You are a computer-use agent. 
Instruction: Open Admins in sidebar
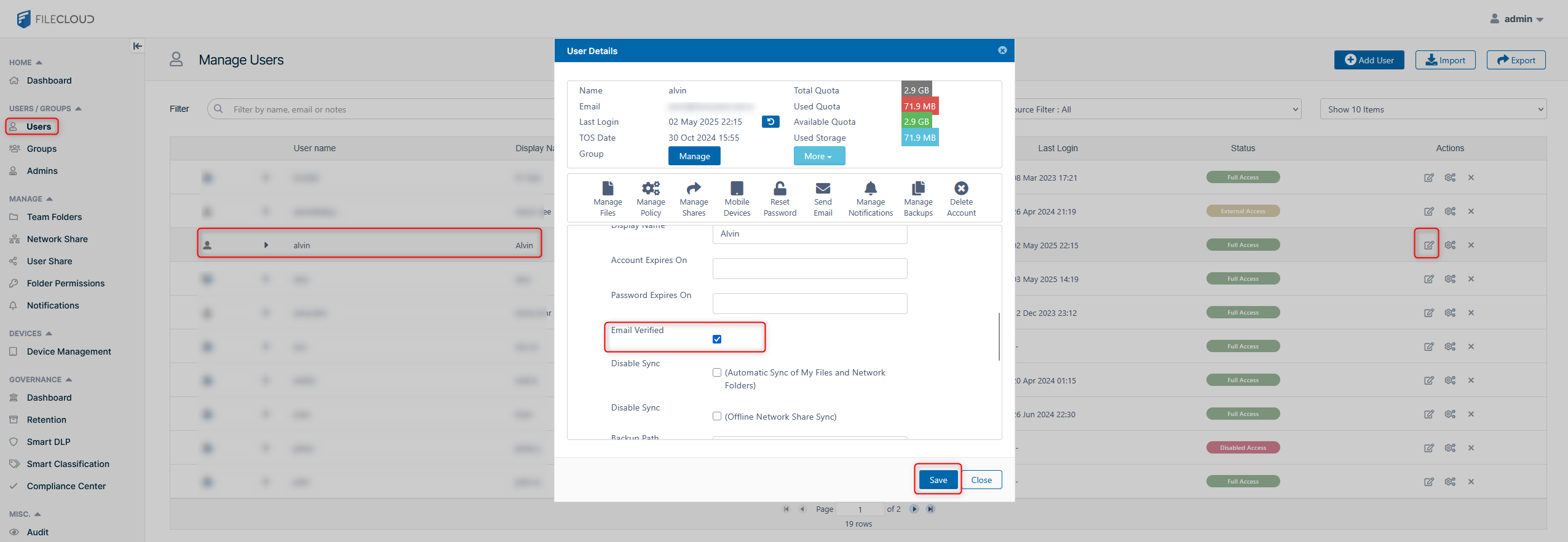(x=42, y=171)
